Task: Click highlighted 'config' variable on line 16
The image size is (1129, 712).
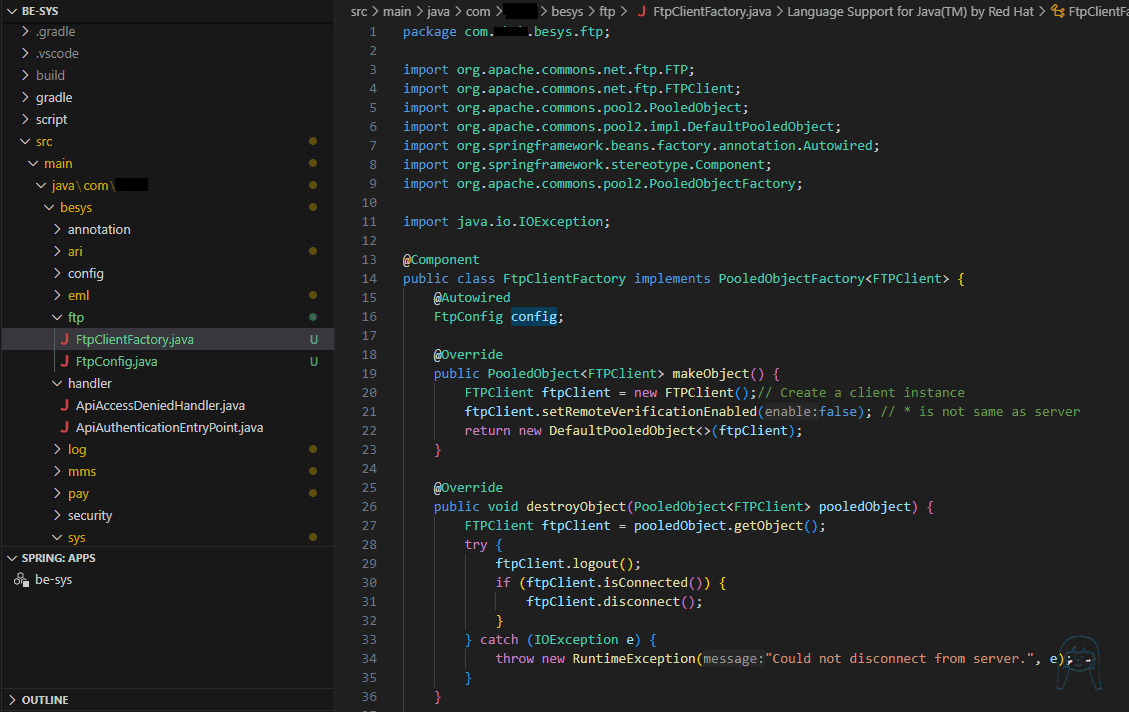Action: click(534, 317)
